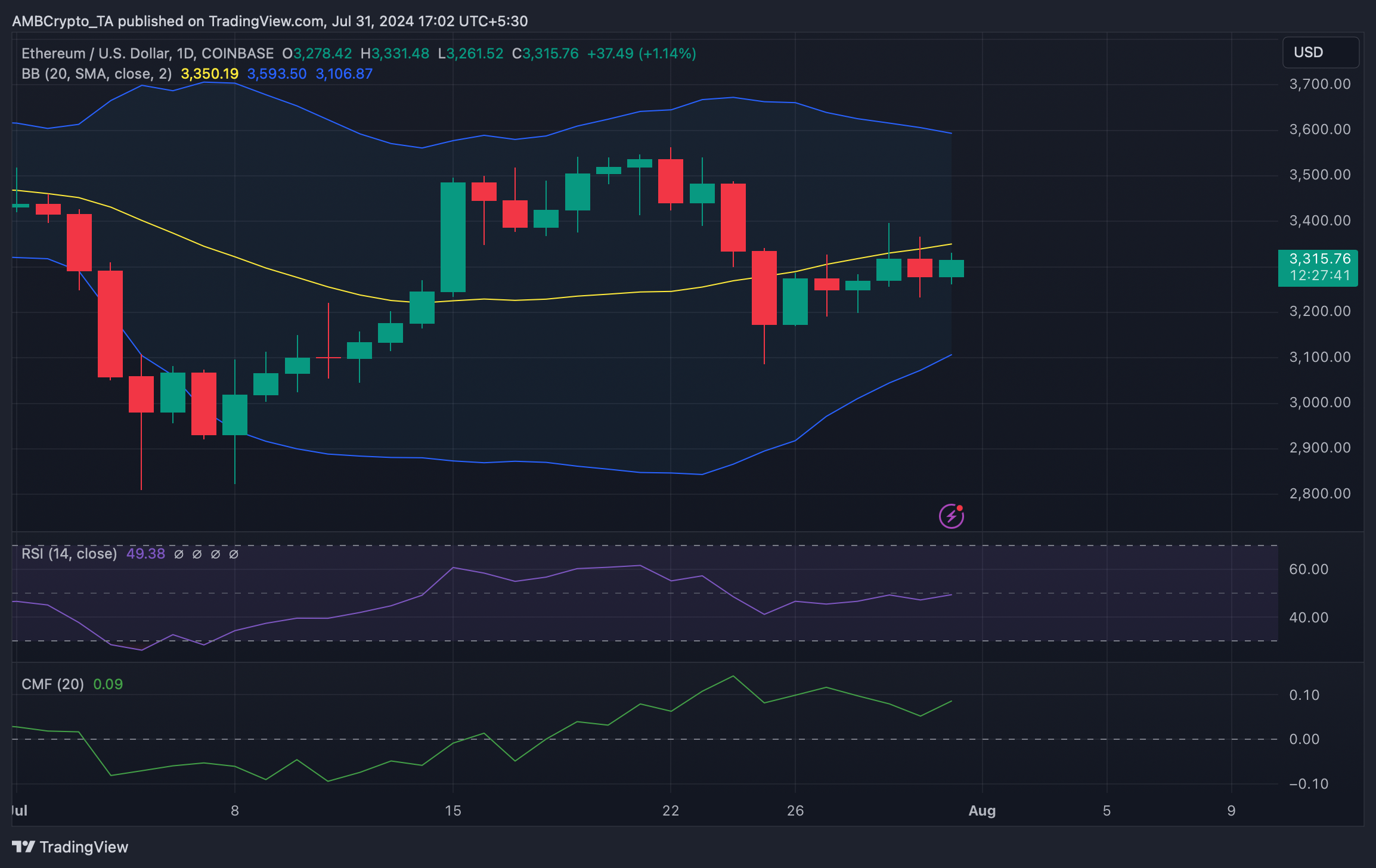The width and height of the screenshot is (1376, 868).
Task: Click the AMBCrypto_TA published on TradingView.com header
Action: [x=269, y=21]
